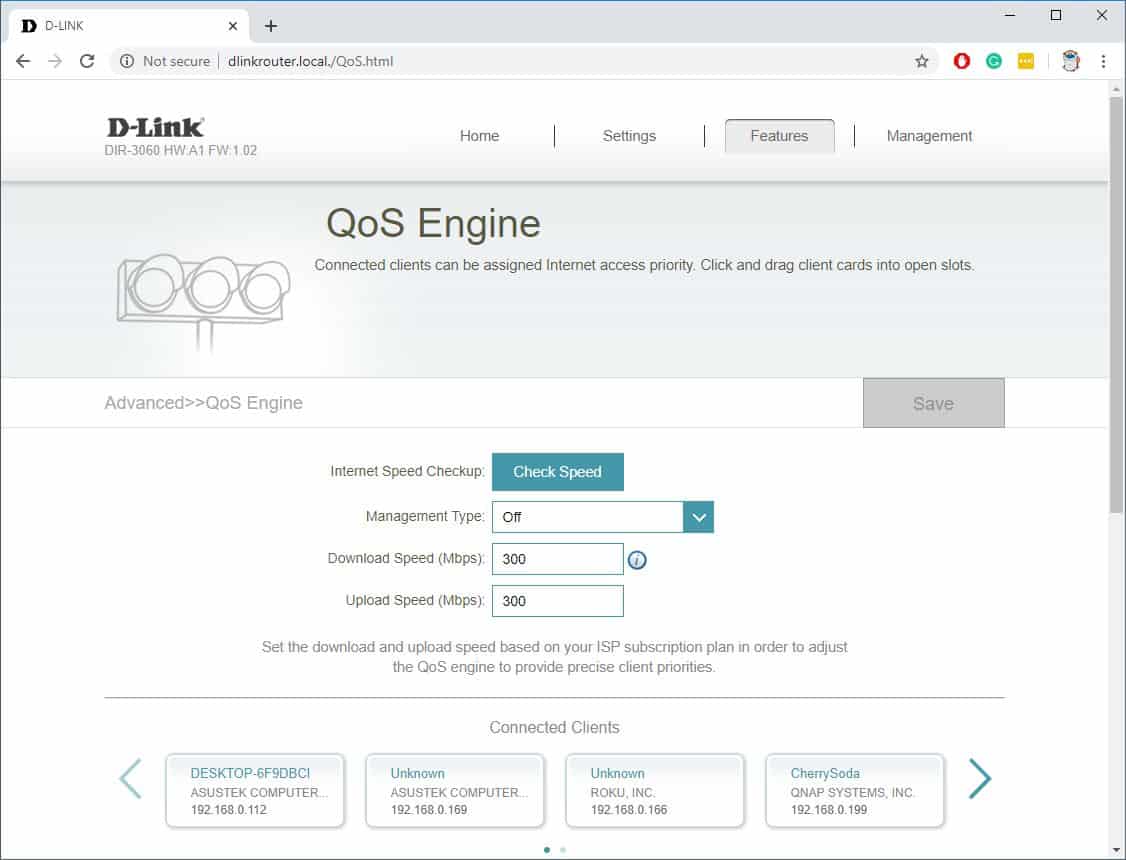Click the left arrow in Connected Clients carousel
This screenshot has height=860, width=1126.
130,778
